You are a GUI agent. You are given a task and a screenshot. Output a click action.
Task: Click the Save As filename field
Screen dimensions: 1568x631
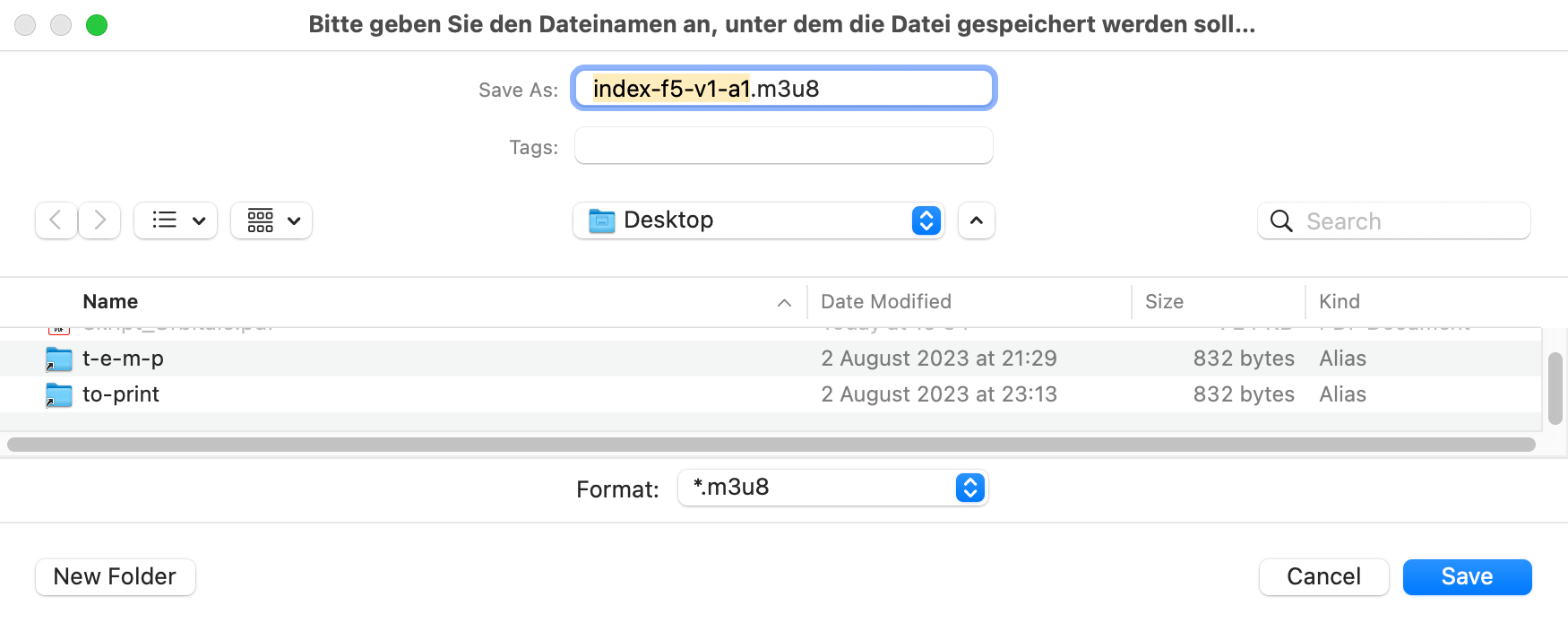tap(783, 89)
